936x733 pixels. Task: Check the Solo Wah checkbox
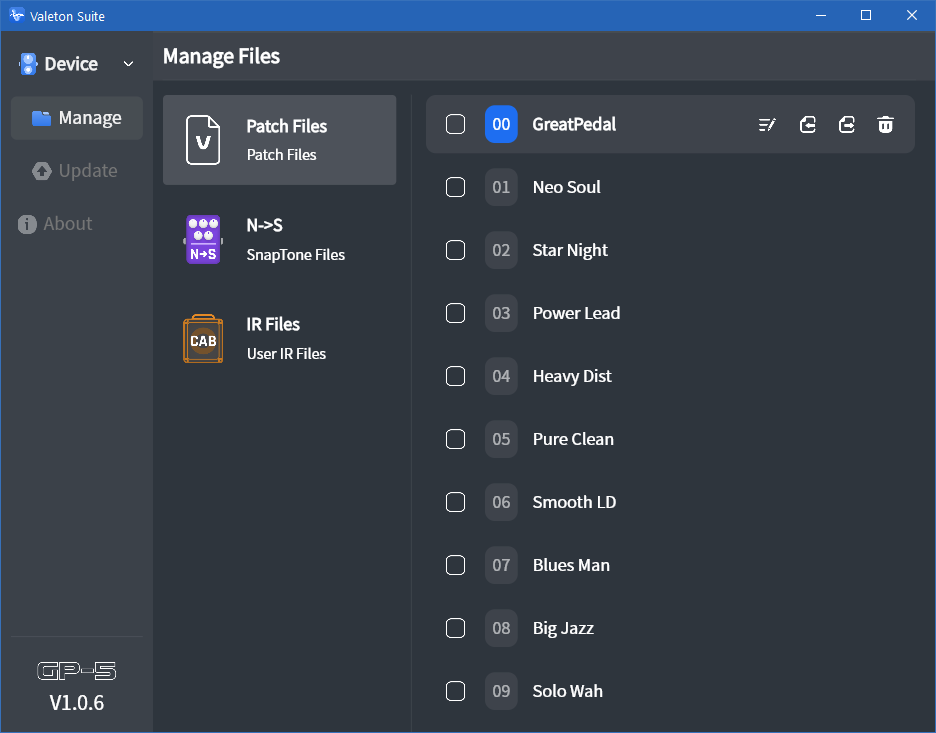pos(455,691)
